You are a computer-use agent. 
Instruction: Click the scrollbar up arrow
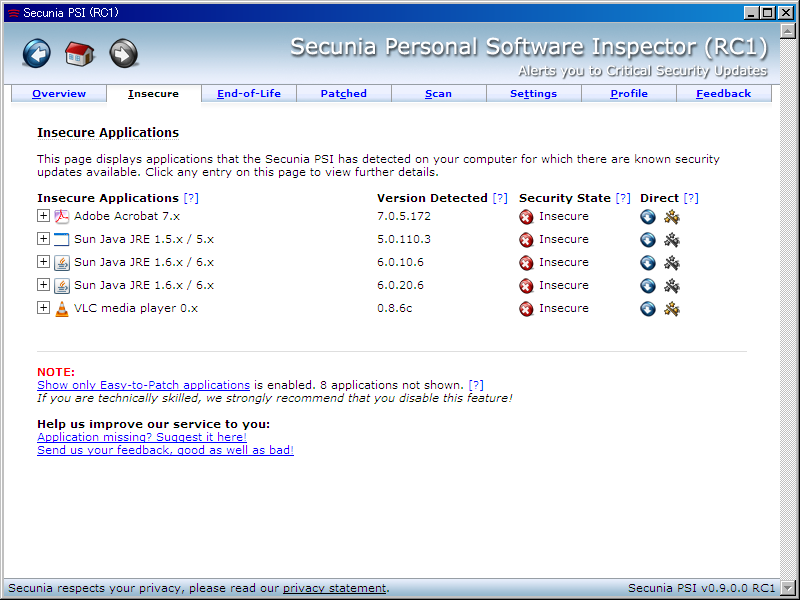pyautogui.click(x=788, y=32)
